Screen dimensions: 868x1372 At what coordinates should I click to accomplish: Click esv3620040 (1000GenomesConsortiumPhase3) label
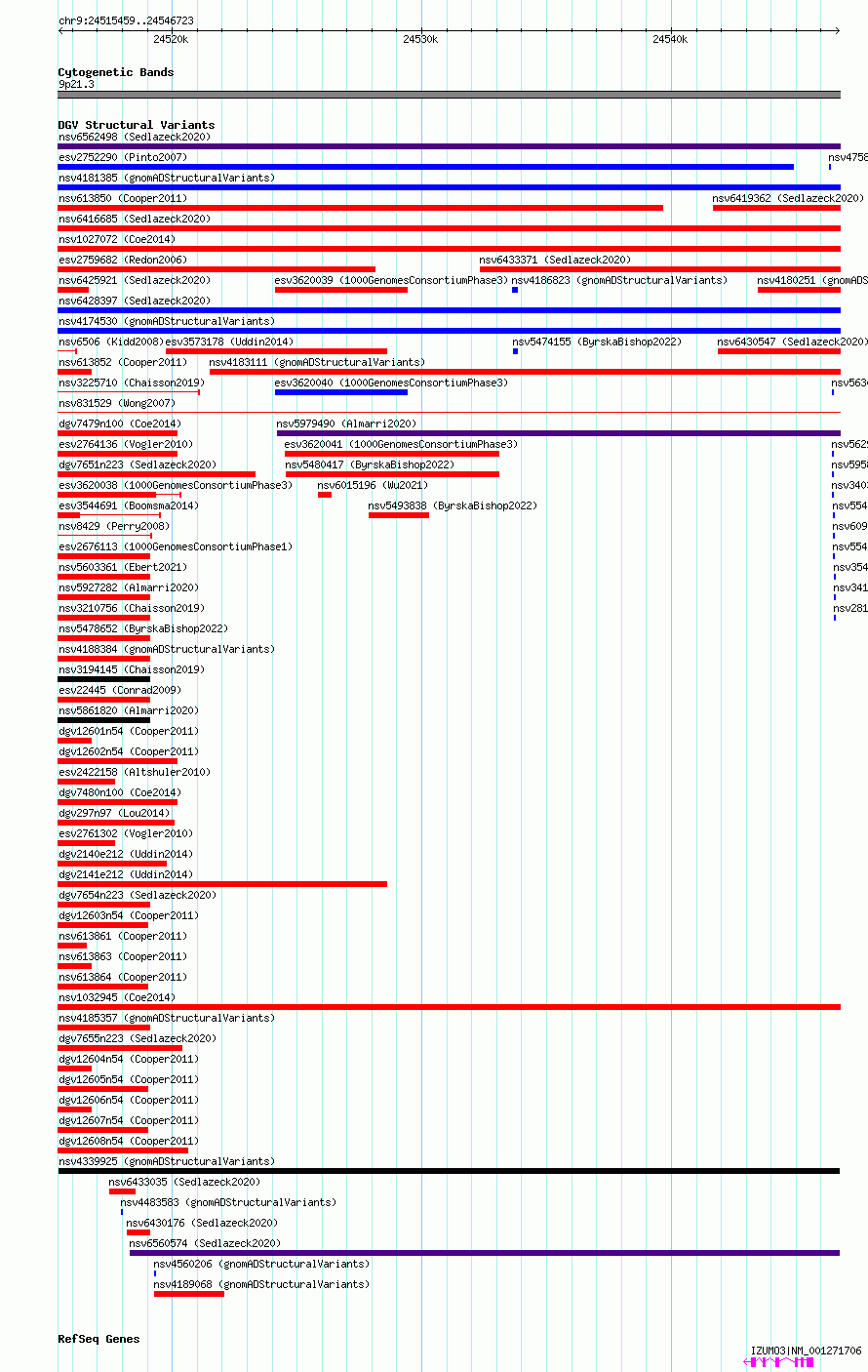tap(391, 383)
